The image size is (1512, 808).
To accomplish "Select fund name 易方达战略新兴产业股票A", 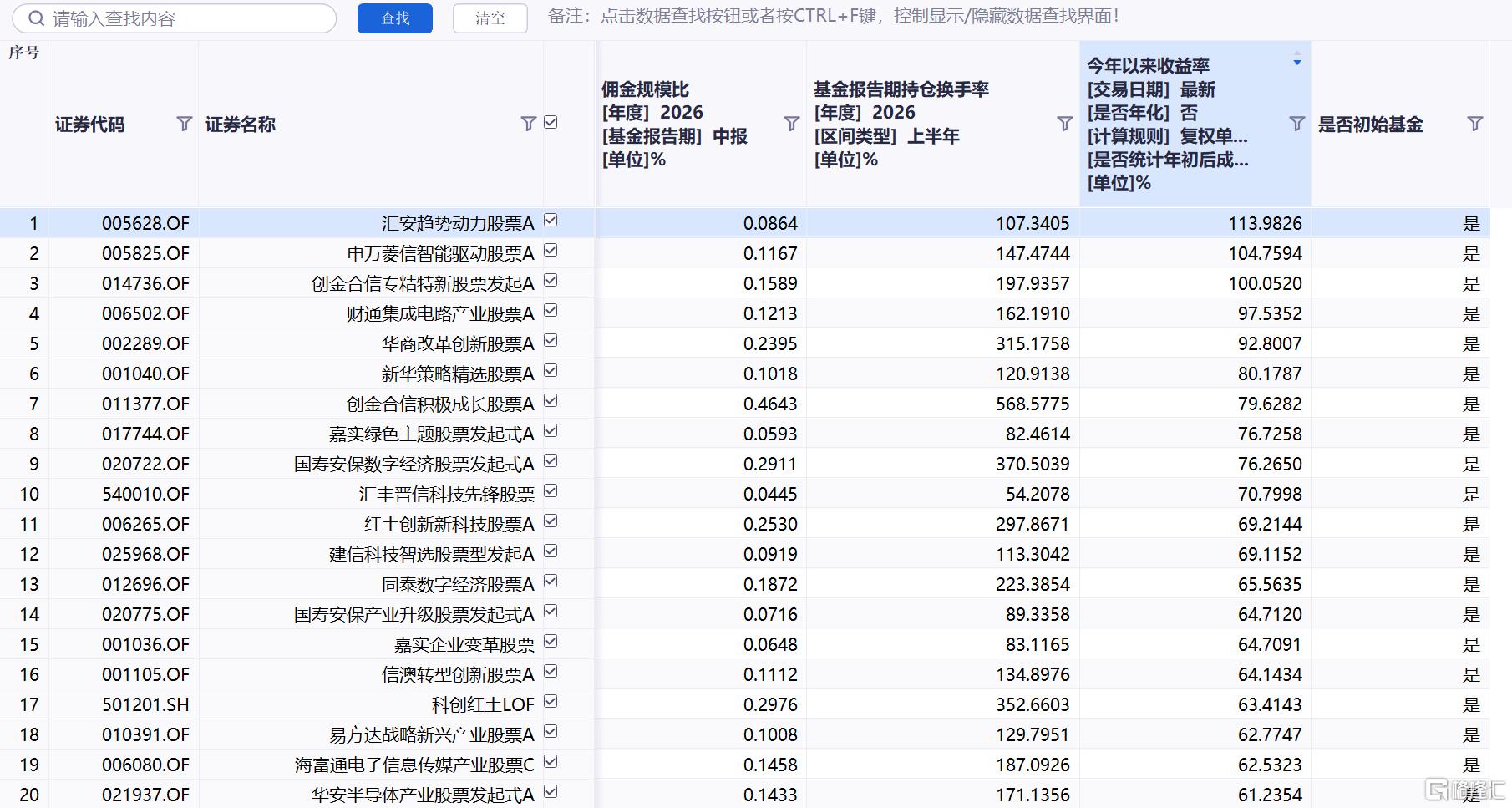I will click(431, 735).
